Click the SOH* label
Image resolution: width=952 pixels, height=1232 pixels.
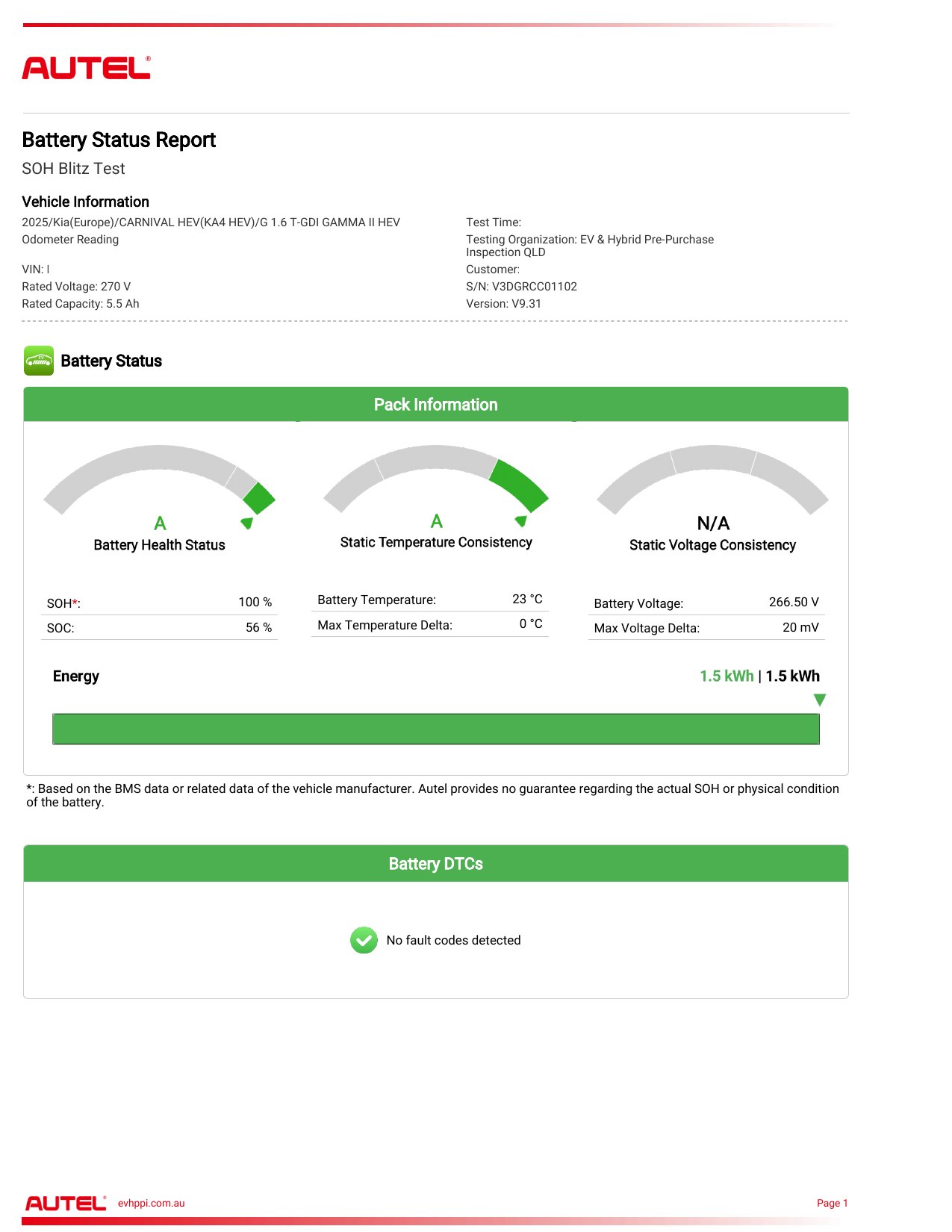63,603
